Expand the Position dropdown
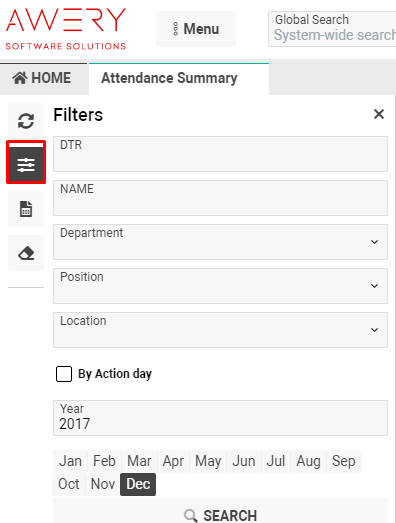 pyautogui.click(x=220, y=286)
